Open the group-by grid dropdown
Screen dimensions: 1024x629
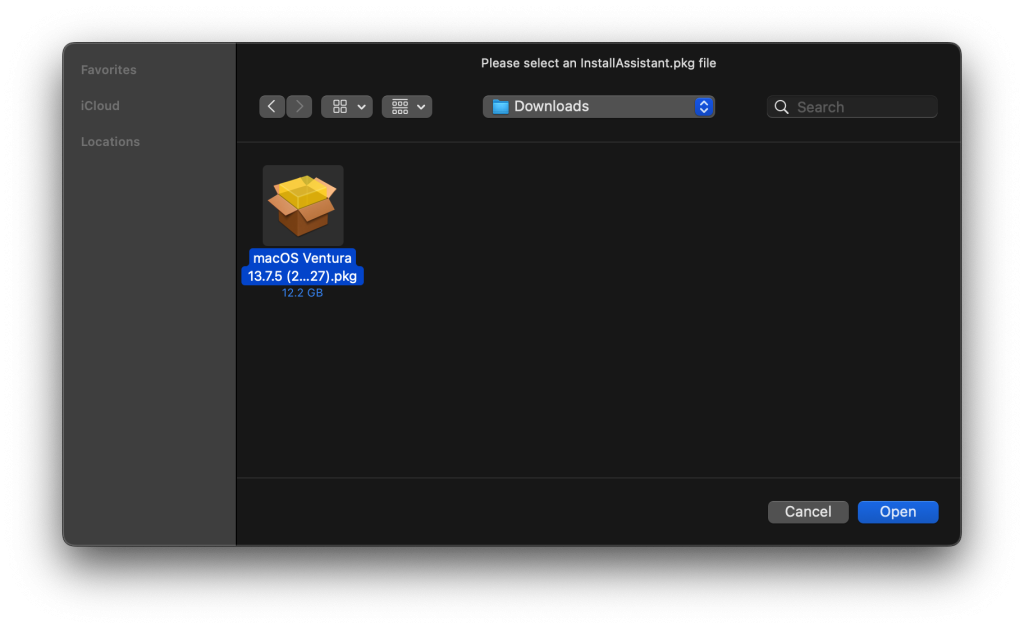point(407,106)
